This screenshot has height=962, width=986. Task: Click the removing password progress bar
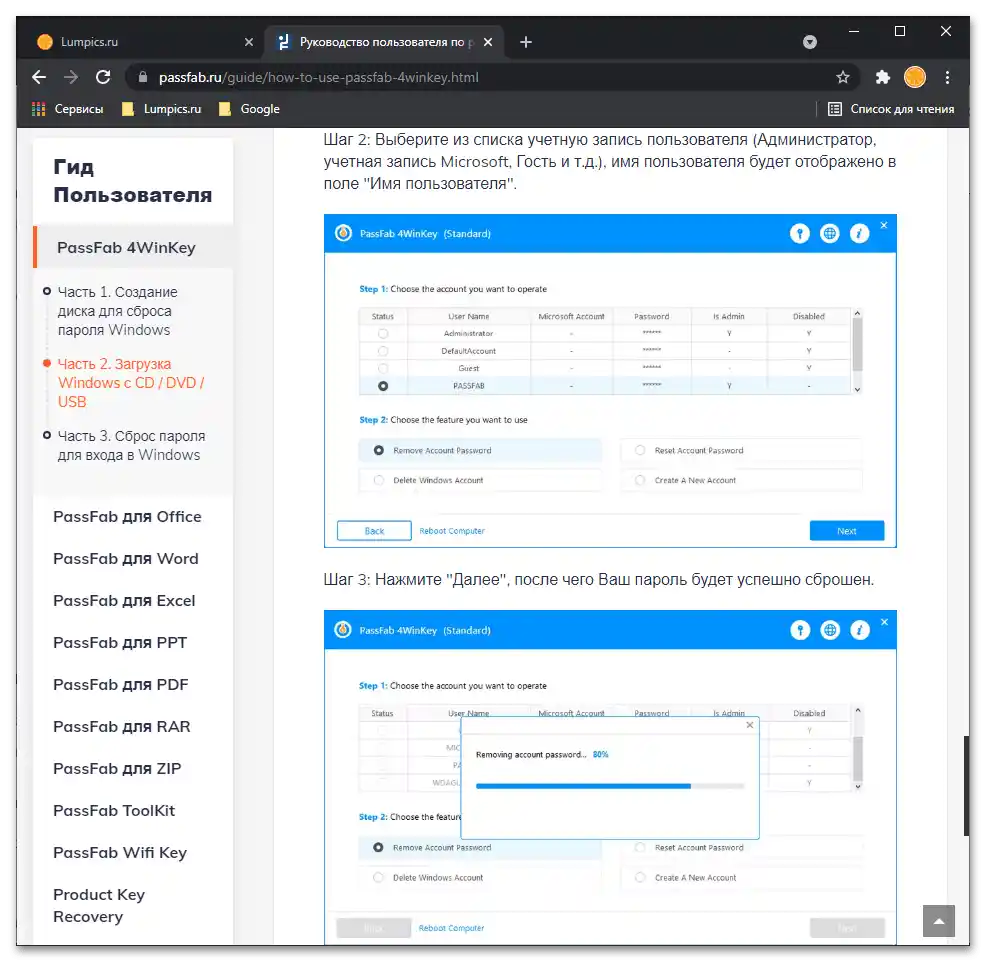(610, 786)
